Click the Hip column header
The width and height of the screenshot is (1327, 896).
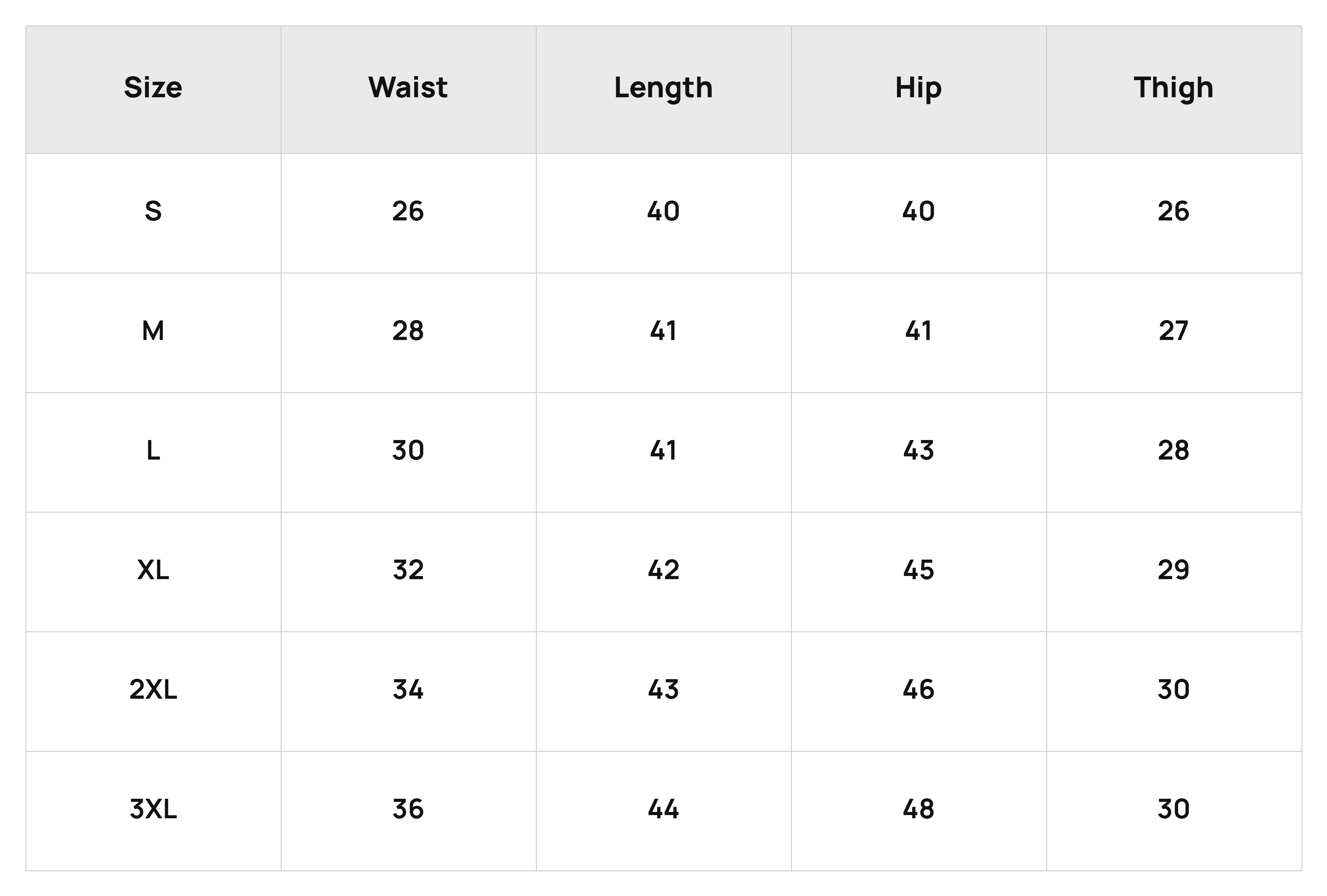(x=918, y=89)
